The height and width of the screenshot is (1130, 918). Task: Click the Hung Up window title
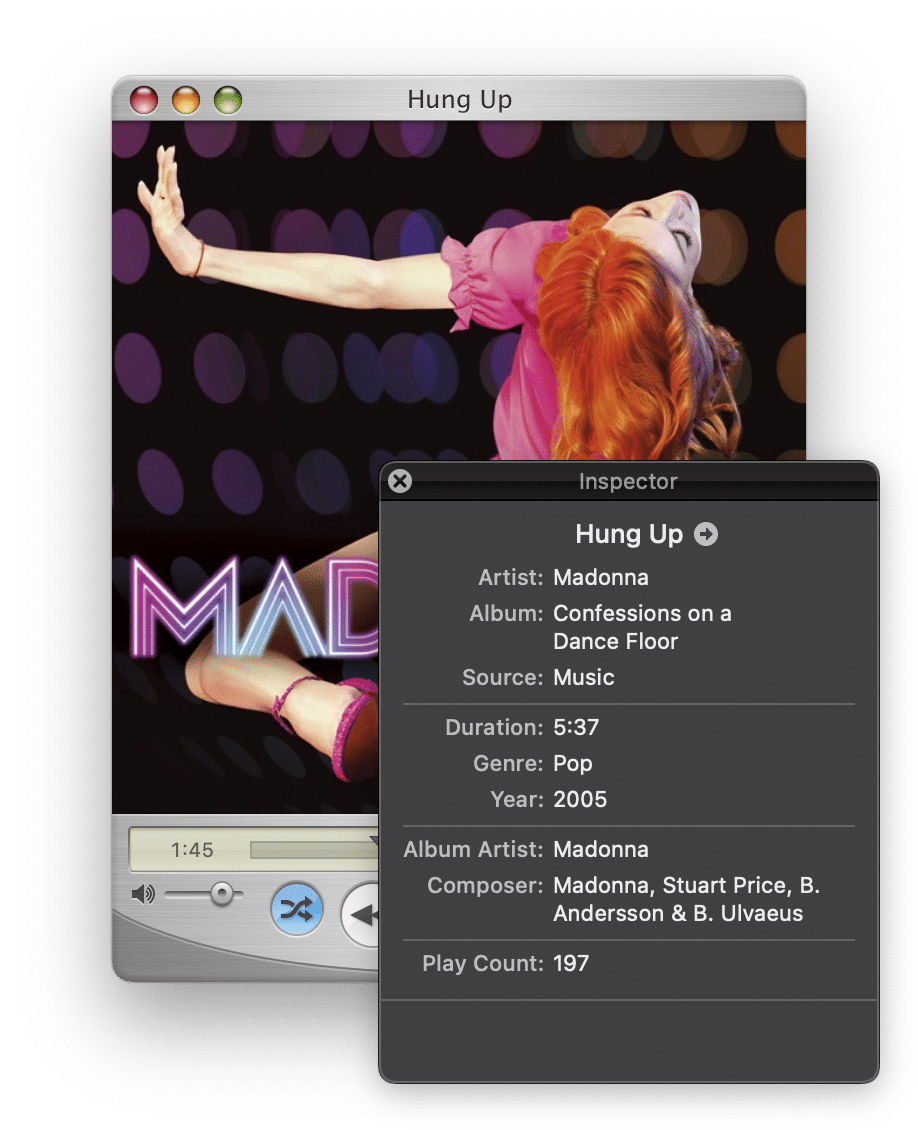[x=459, y=99]
